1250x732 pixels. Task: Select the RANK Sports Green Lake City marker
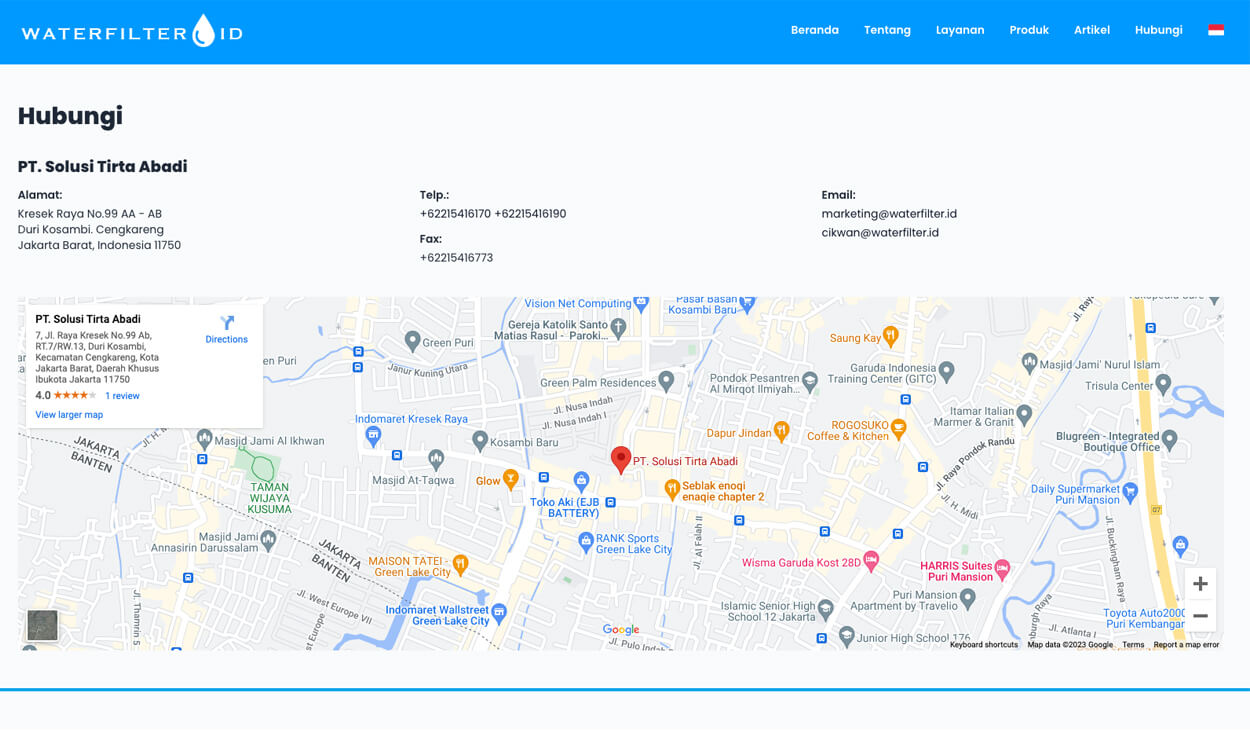586,541
